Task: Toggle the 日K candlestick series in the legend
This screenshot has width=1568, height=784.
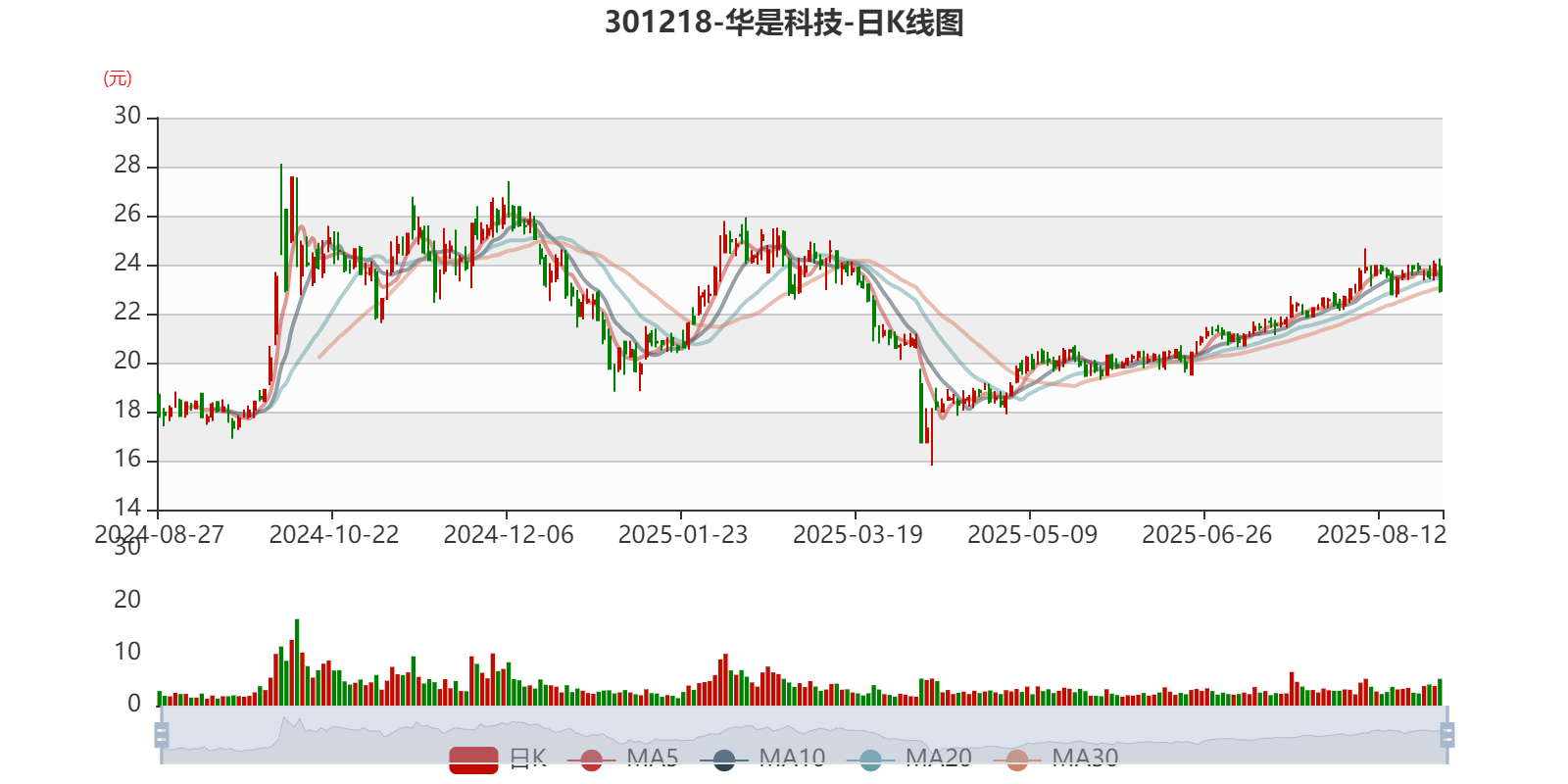Action: (x=498, y=759)
